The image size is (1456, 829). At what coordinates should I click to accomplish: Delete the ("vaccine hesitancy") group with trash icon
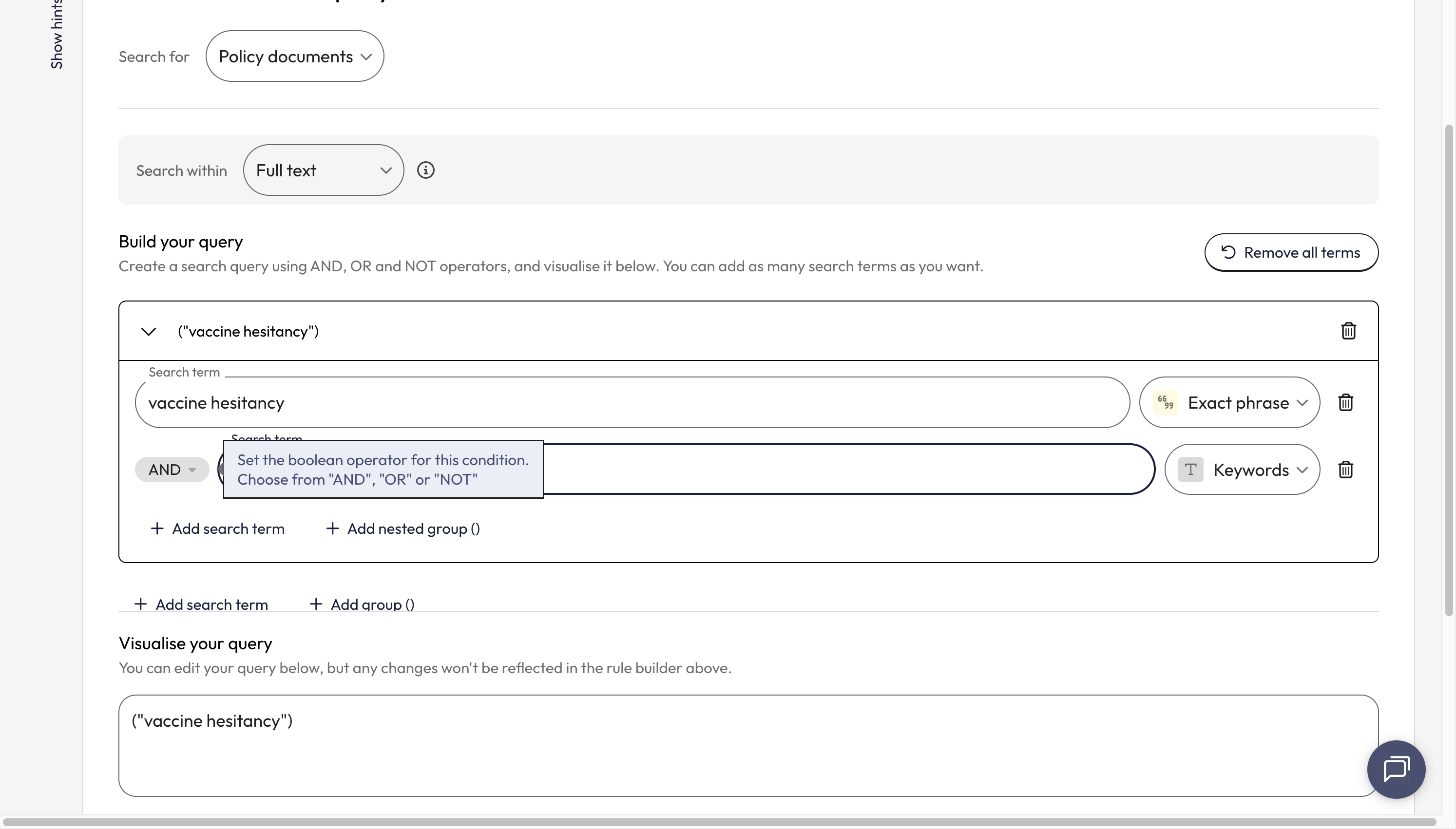1348,331
